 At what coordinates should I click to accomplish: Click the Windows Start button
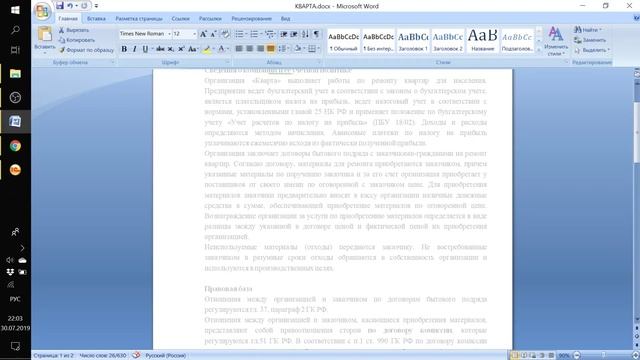click(x=16, y=10)
